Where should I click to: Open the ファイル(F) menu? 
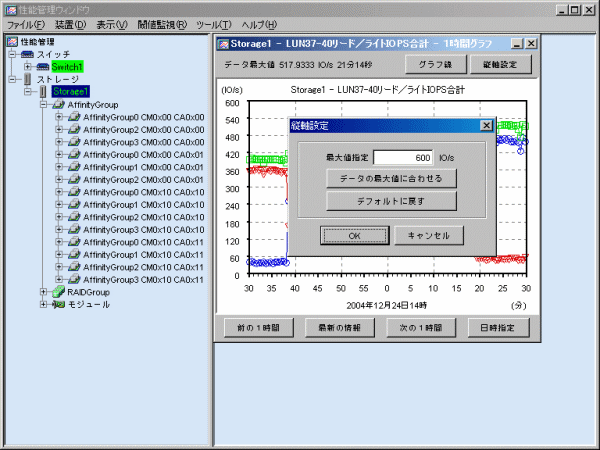point(26,25)
